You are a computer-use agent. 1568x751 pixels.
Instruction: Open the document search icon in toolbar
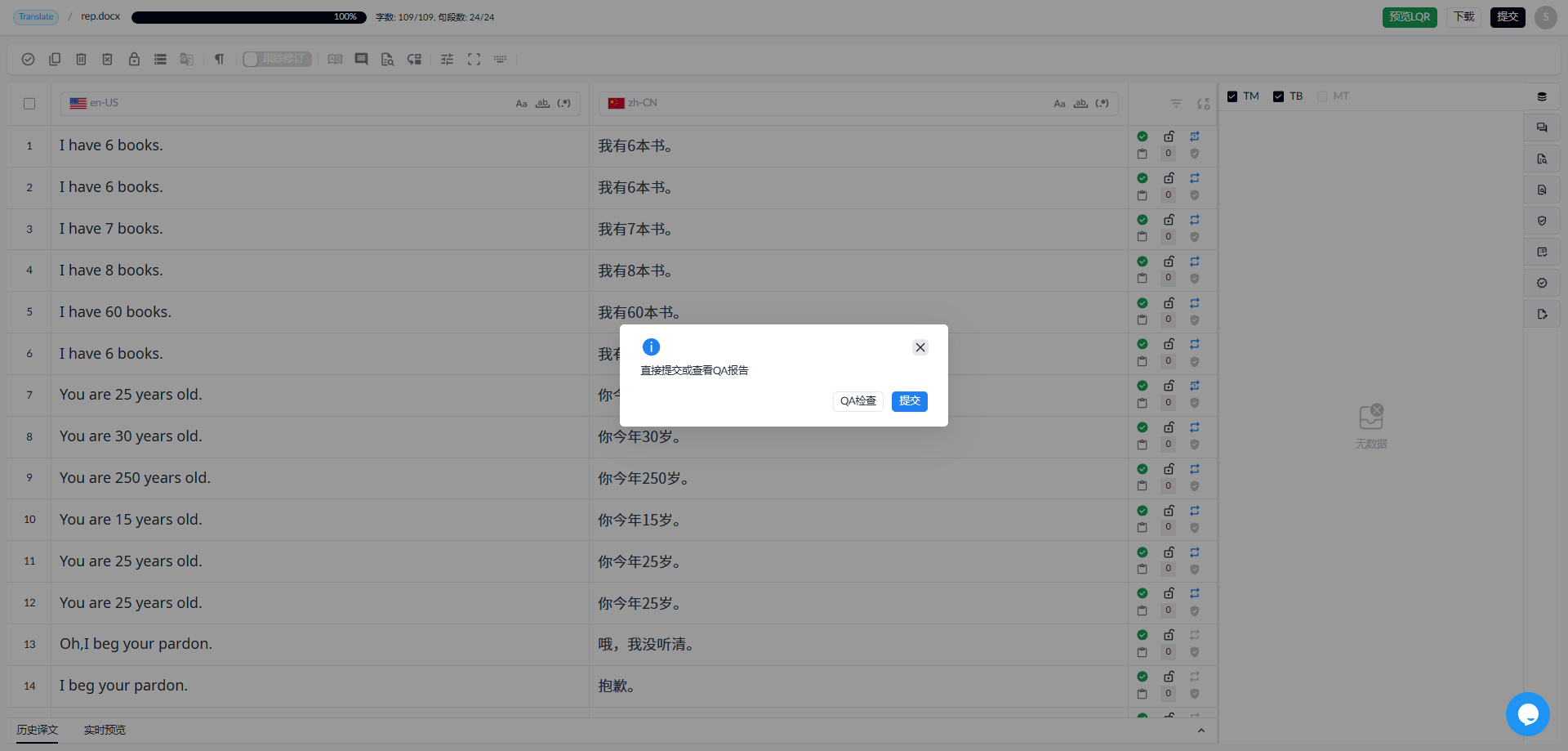[x=387, y=60]
